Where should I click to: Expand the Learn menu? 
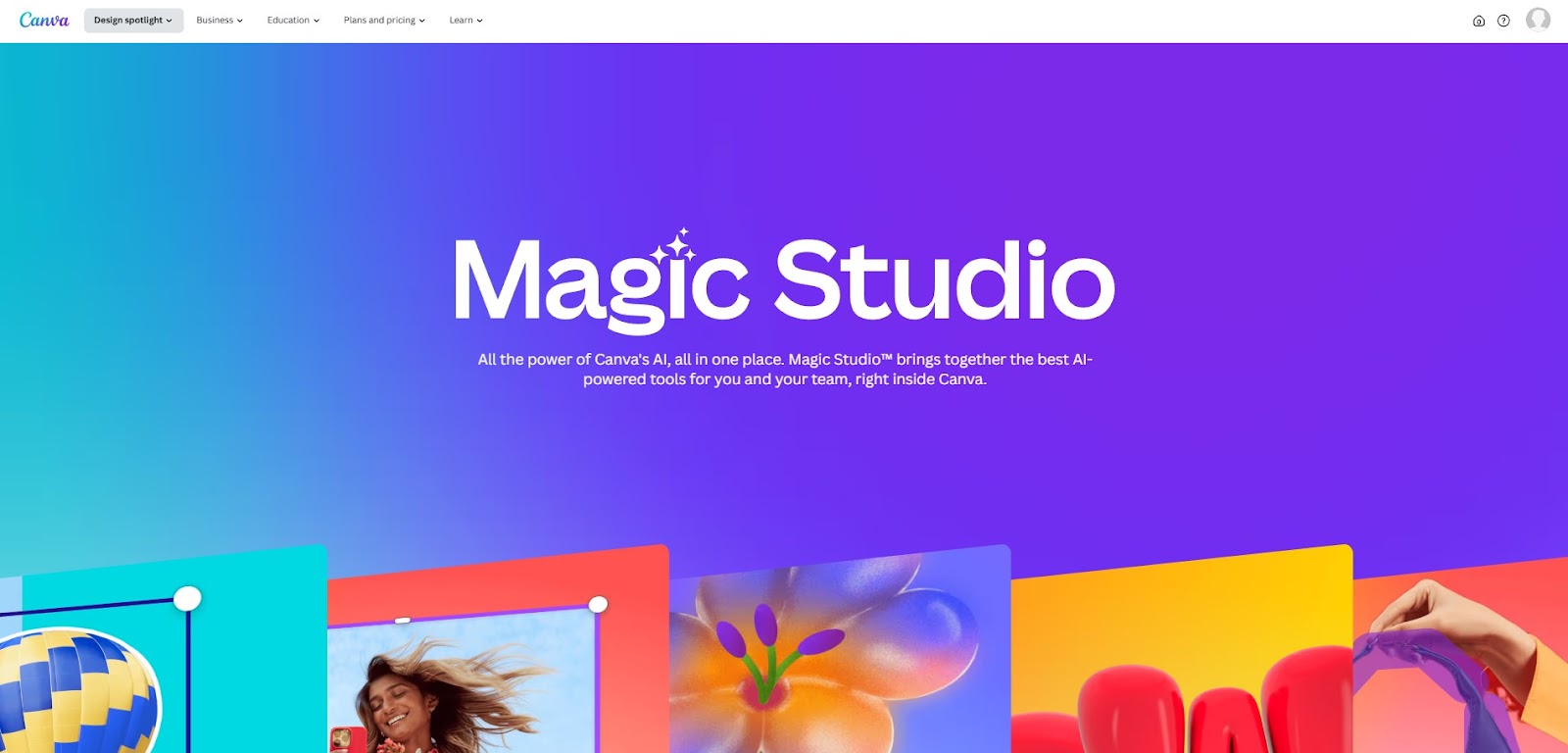[465, 20]
